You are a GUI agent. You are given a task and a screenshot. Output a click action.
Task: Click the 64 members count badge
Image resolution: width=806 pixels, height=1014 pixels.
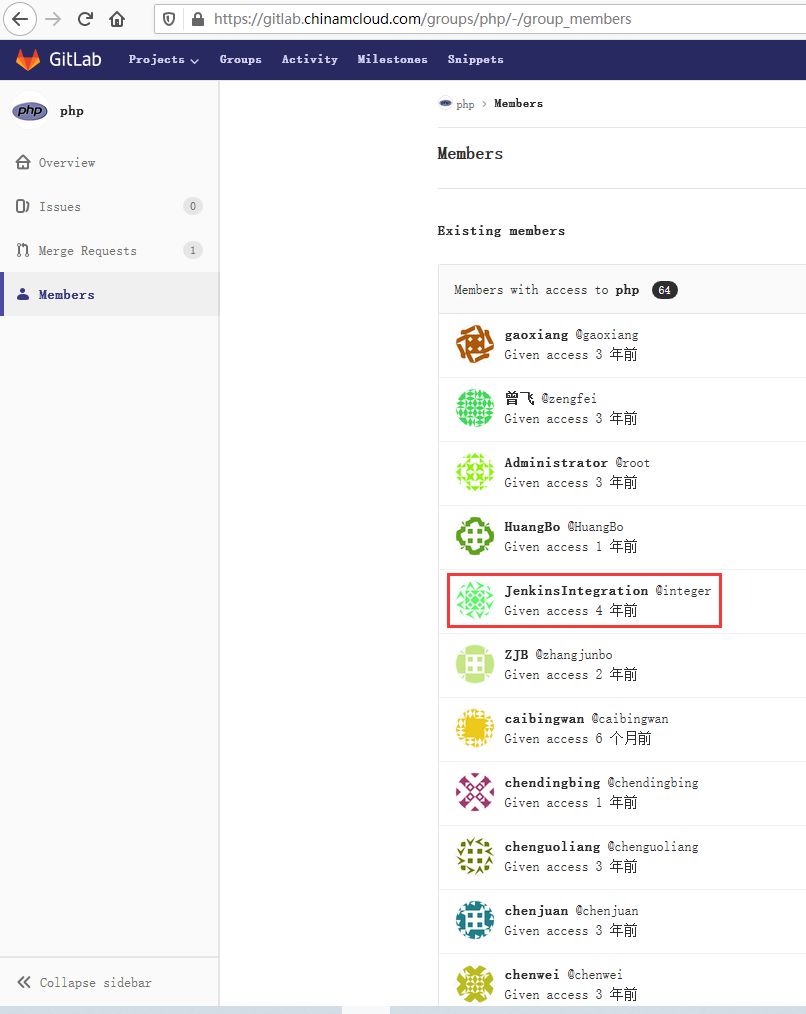(664, 290)
